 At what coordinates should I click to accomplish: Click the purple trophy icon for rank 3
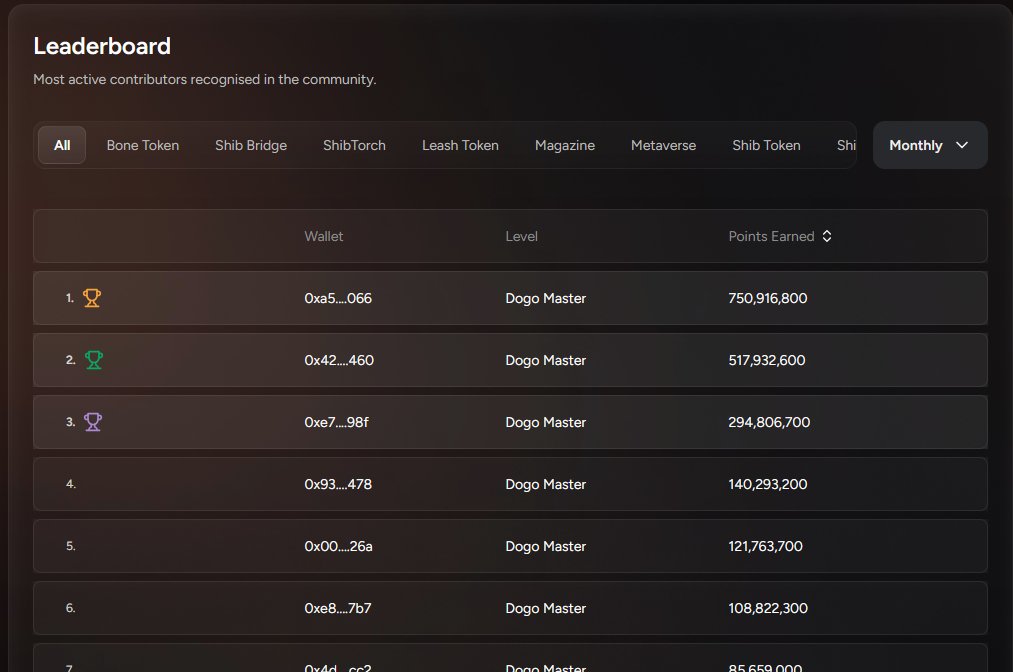[x=93, y=422]
